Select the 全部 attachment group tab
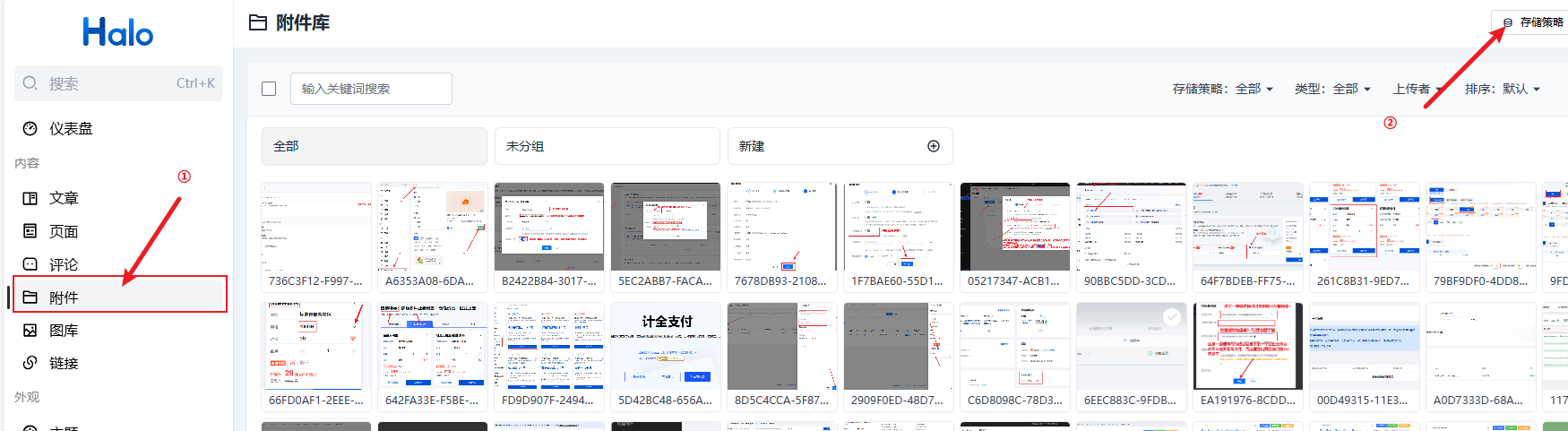 (x=375, y=146)
